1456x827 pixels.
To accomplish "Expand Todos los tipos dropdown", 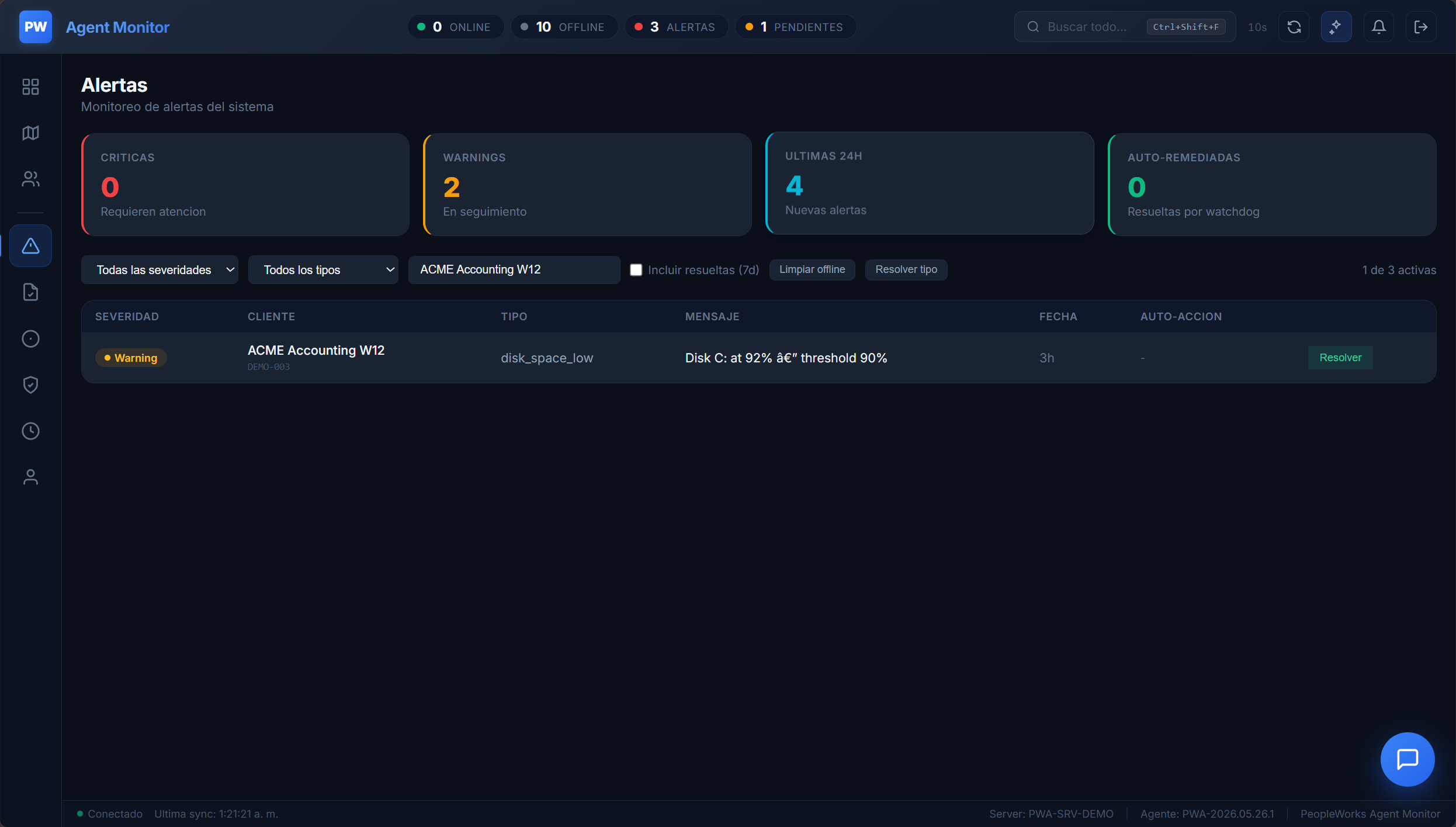I will pos(323,270).
